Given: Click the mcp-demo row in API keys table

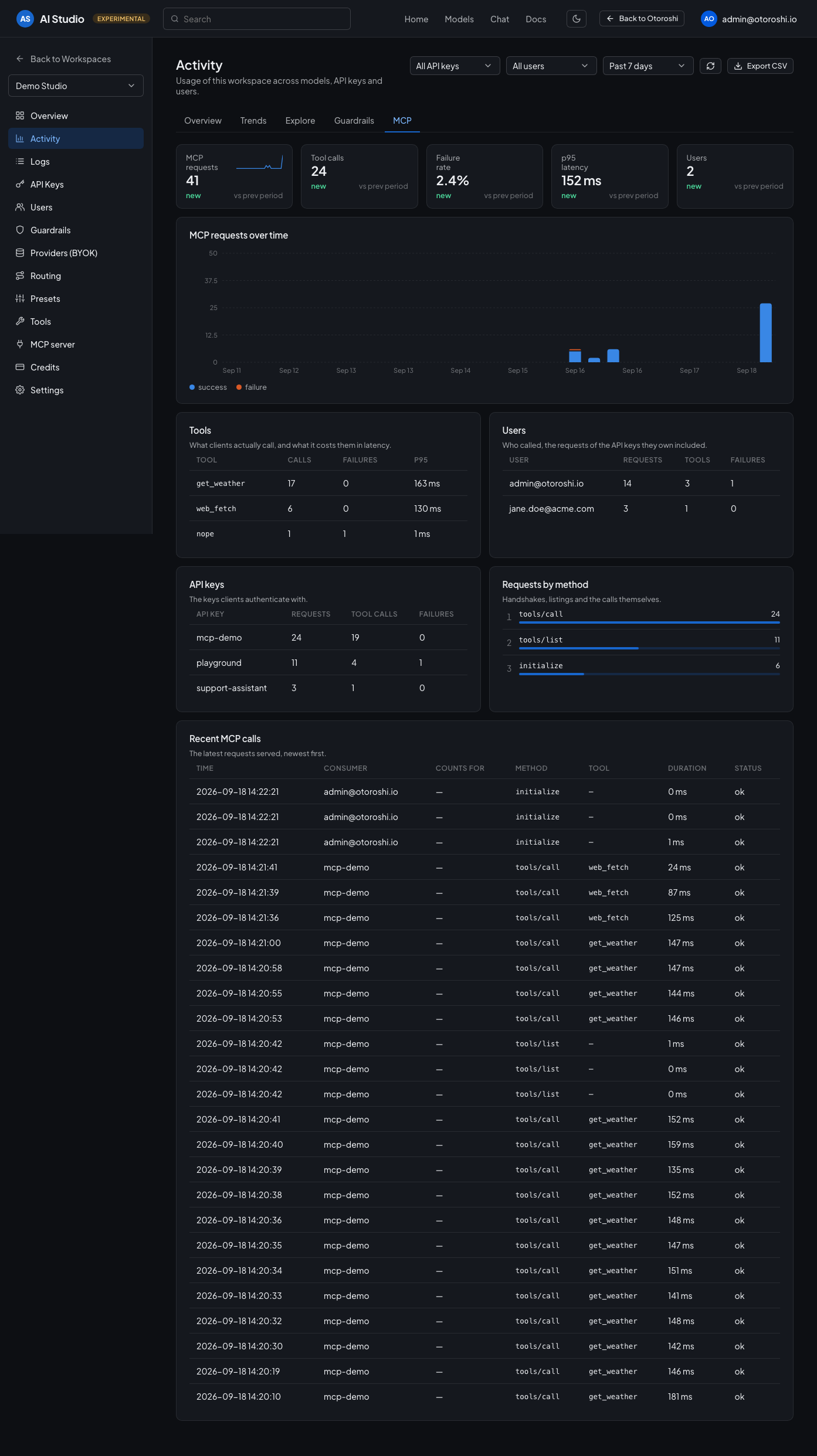Looking at the screenshot, I should pyautogui.click(x=328, y=637).
